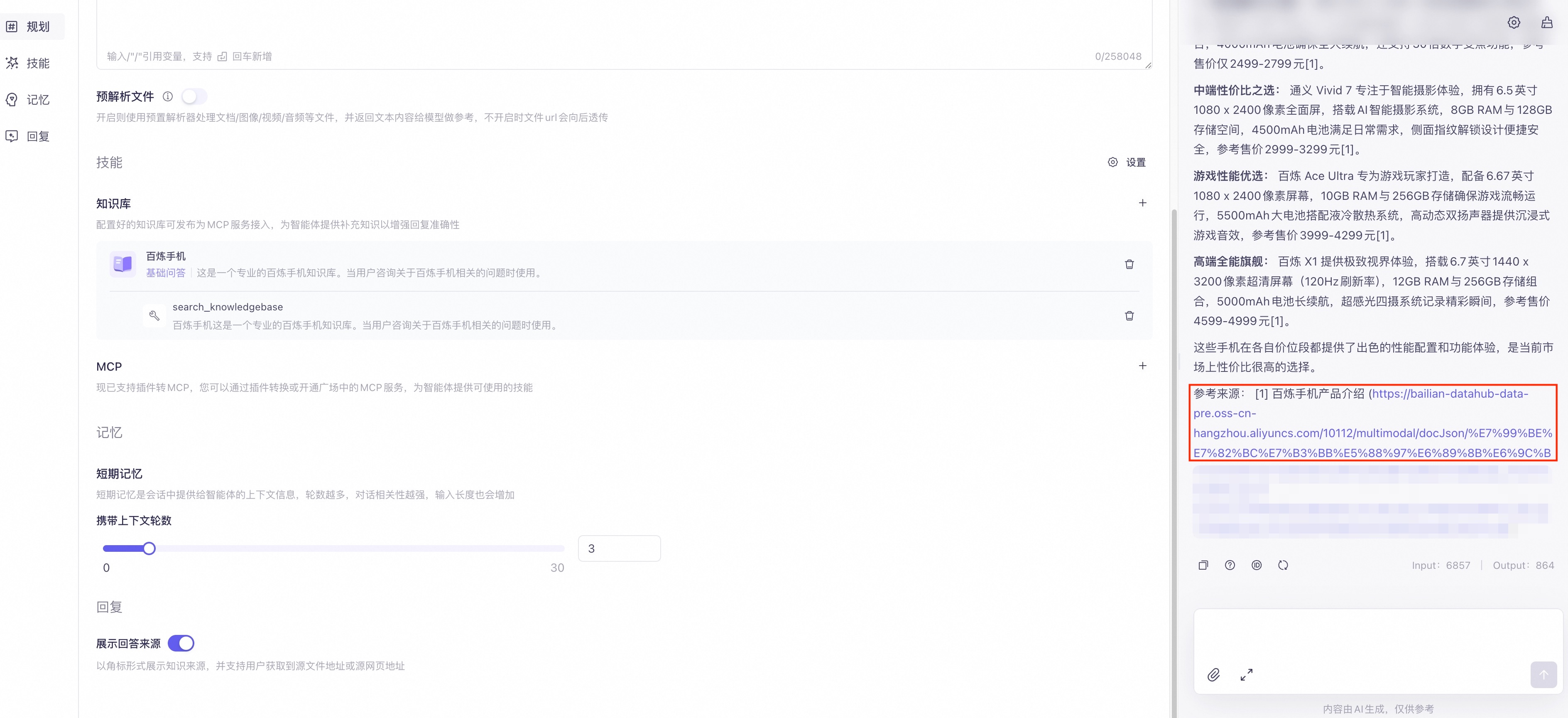
Task: Open the chat panel settings gear
Action: (1514, 22)
